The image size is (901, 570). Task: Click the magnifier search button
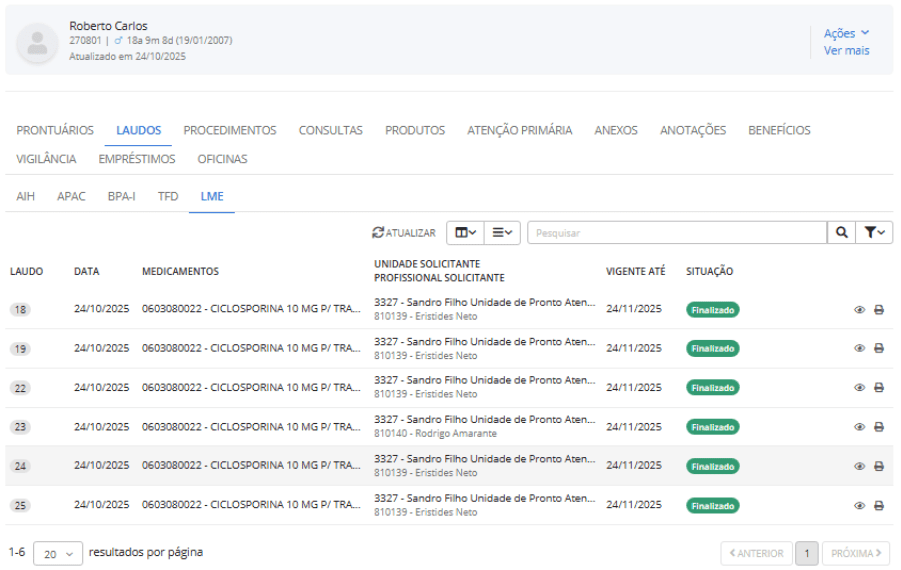(842, 233)
